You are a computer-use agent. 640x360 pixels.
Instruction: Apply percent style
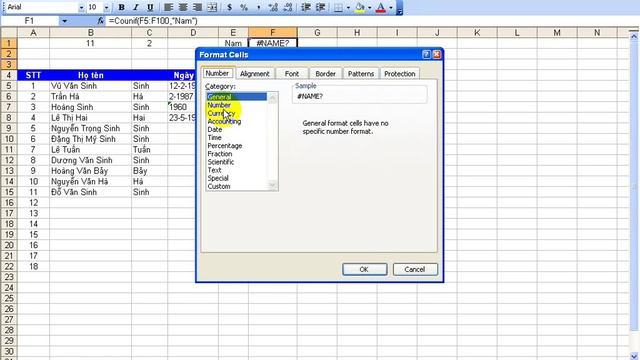point(244,7)
